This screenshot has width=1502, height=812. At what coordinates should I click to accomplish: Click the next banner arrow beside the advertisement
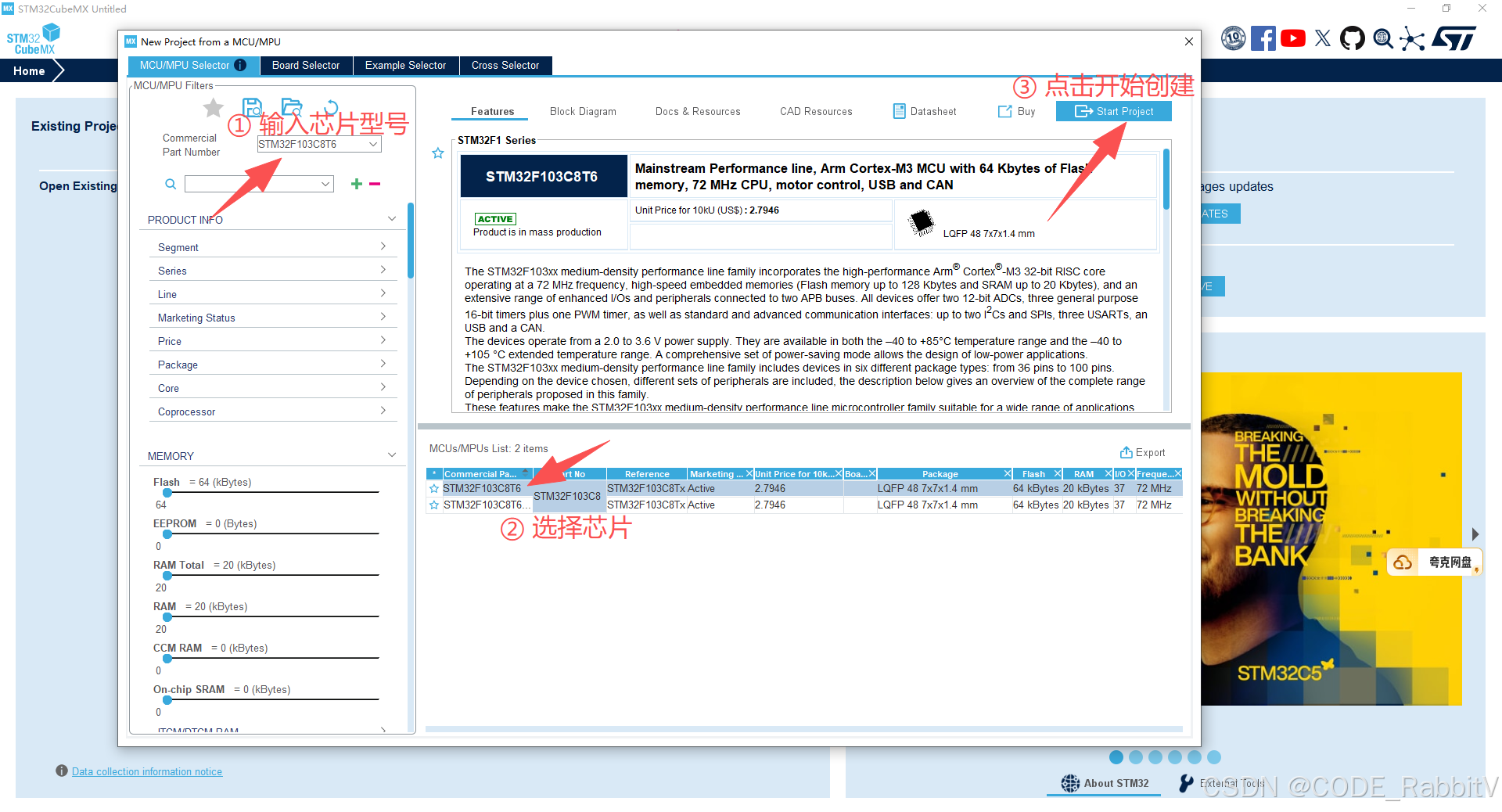coord(1475,534)
